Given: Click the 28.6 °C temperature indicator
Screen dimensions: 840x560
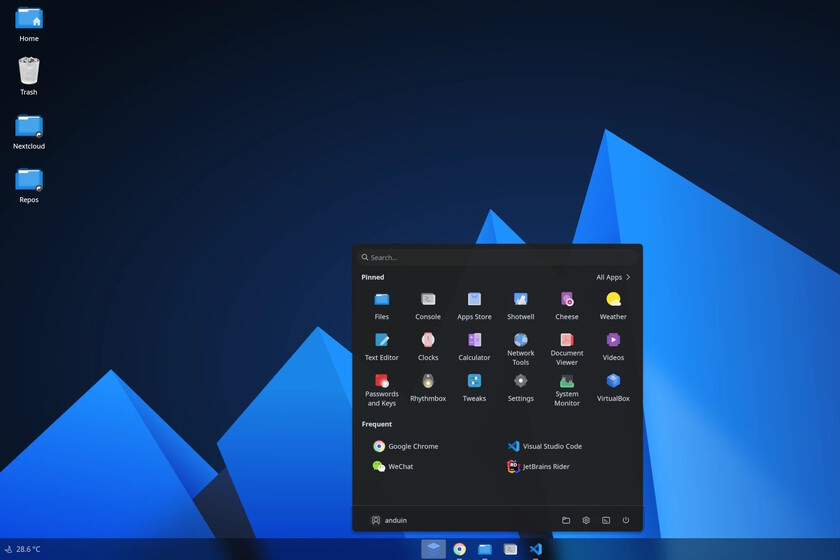Looking at the screenshot, I should click(23, 549).
